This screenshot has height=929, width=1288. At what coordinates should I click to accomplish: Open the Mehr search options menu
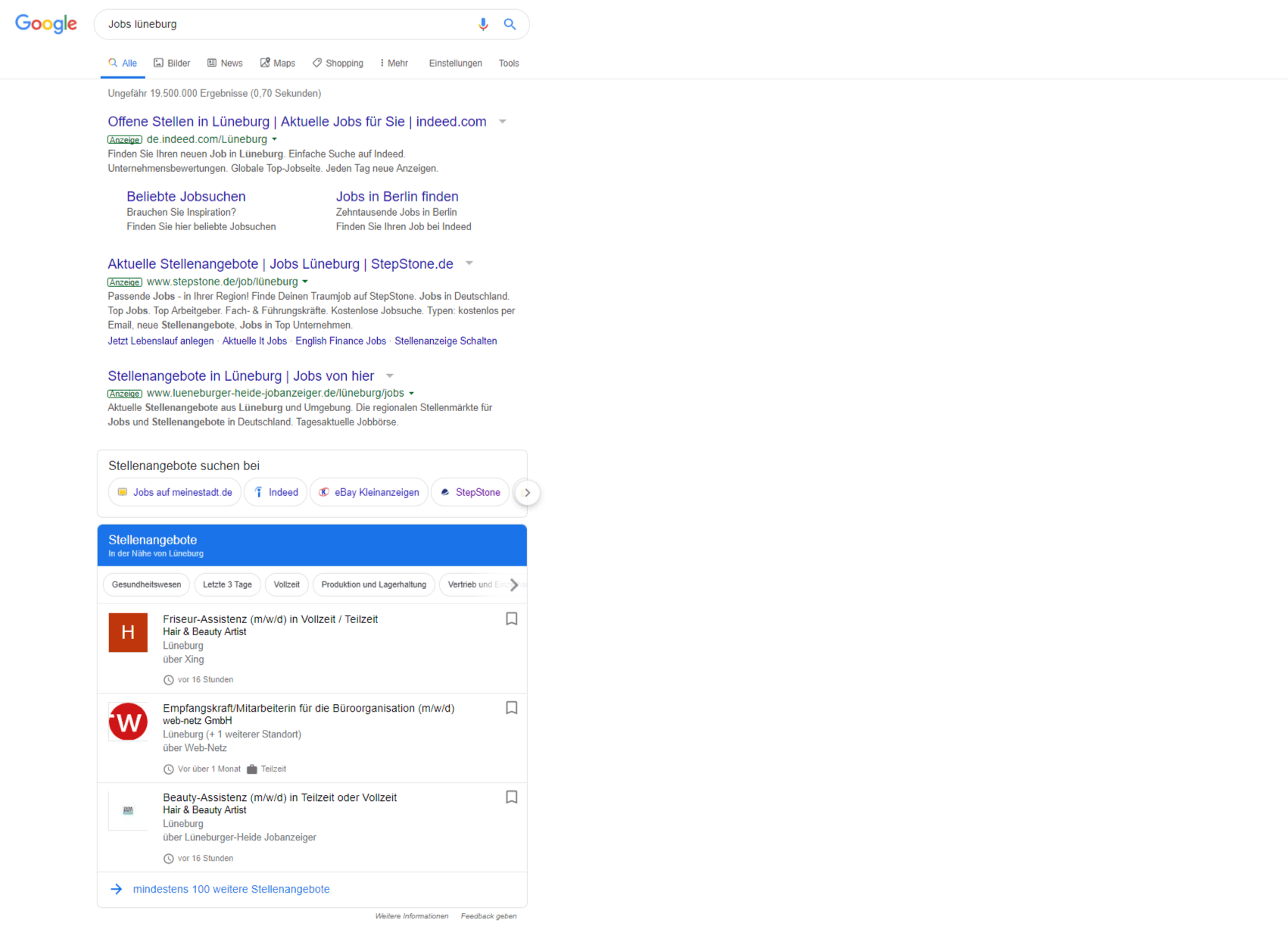point(394,64)
